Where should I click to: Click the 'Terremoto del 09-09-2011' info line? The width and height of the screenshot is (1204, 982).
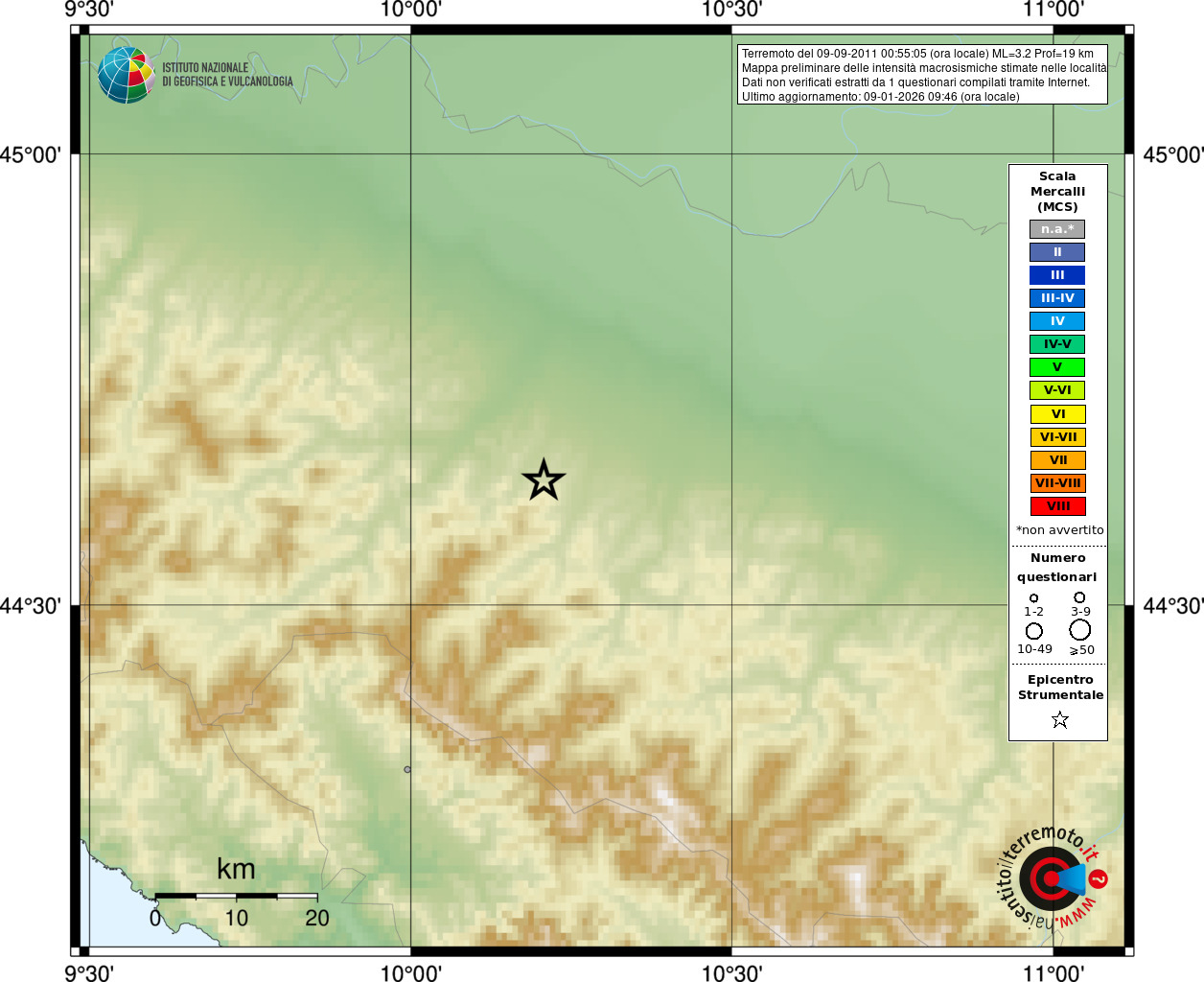pos(917,54)
